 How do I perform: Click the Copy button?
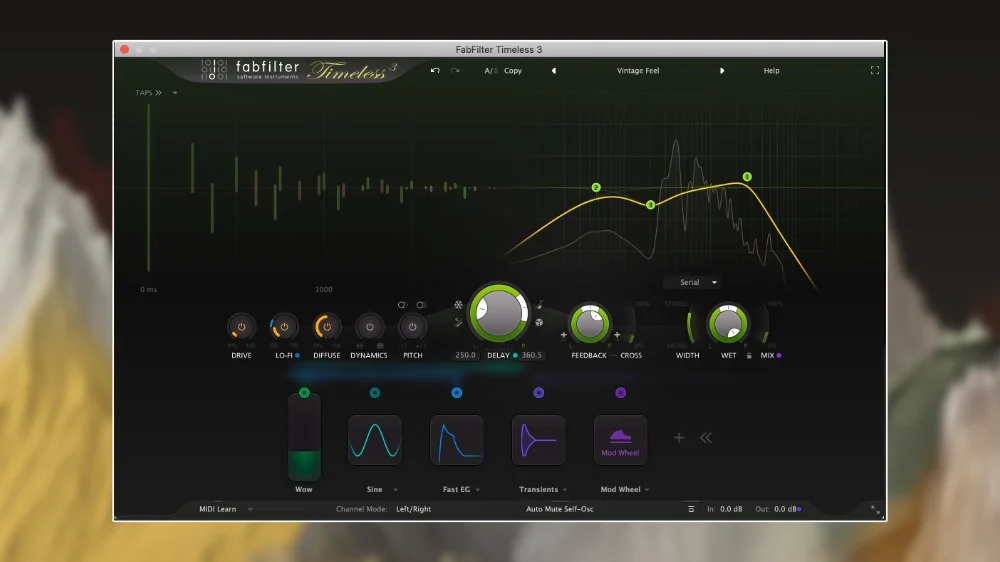tap(513, 71)
